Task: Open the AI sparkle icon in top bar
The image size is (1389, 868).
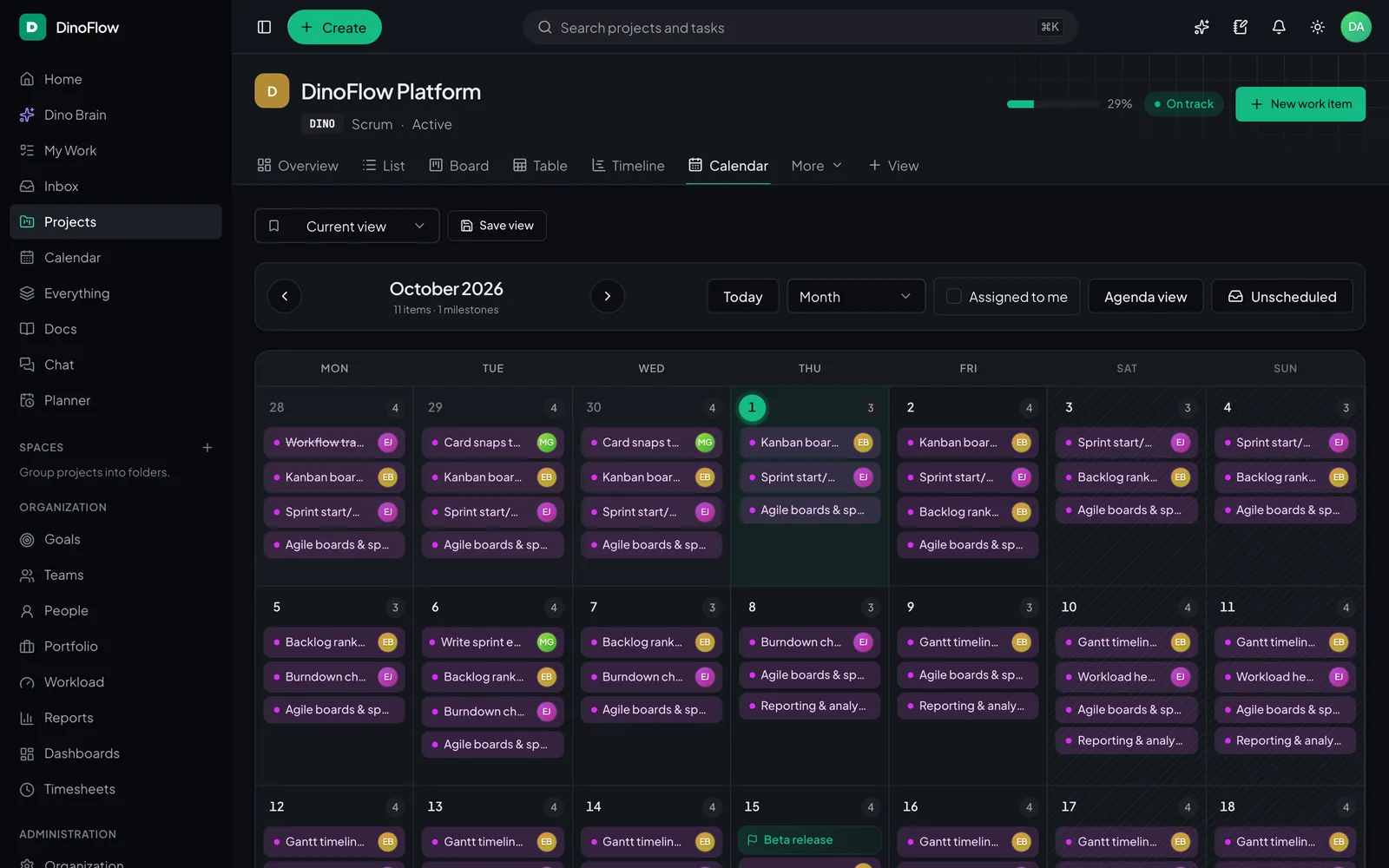Action: click(1201, 27)
